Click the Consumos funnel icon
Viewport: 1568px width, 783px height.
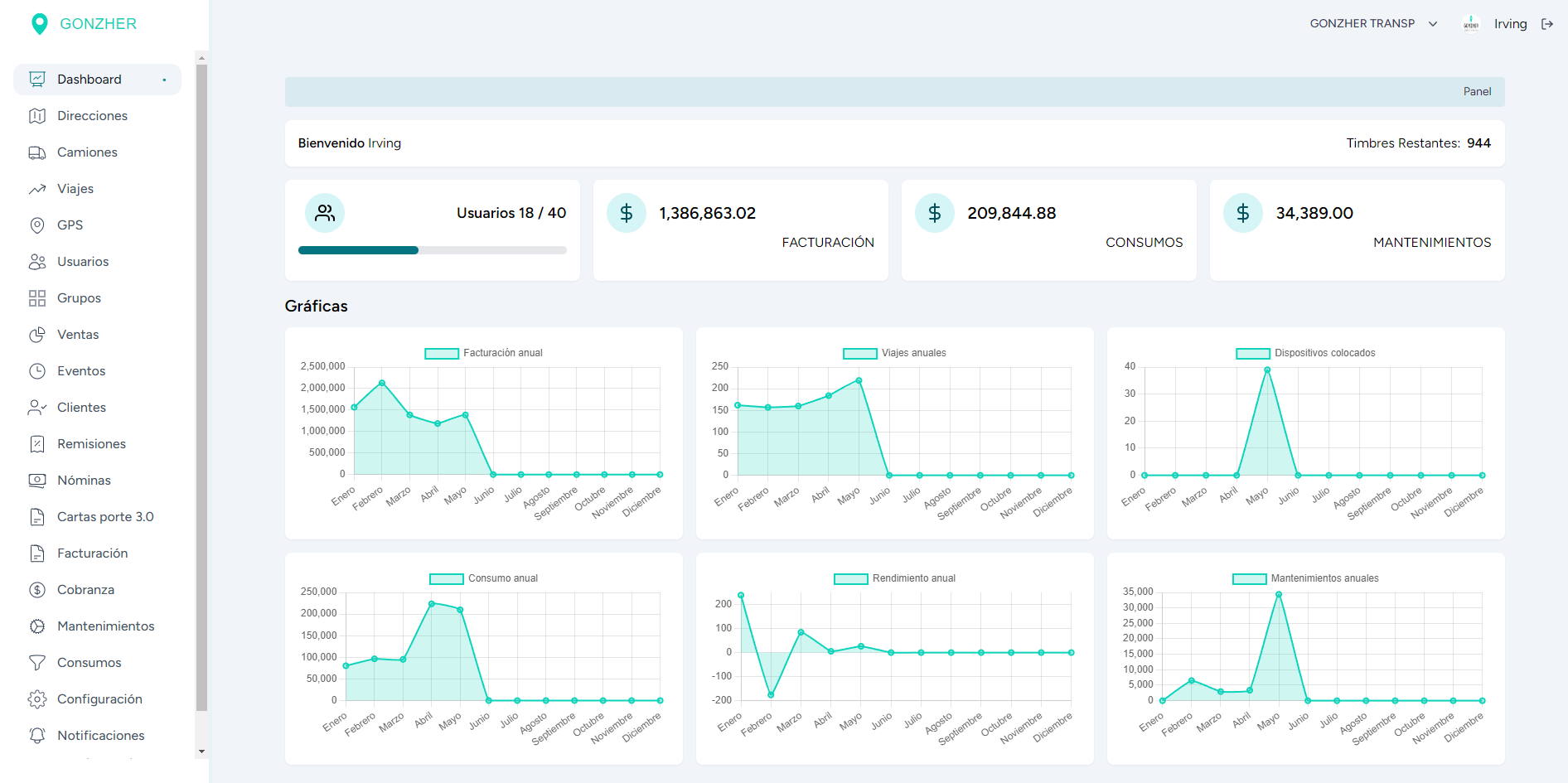click(x=37, y=663)
